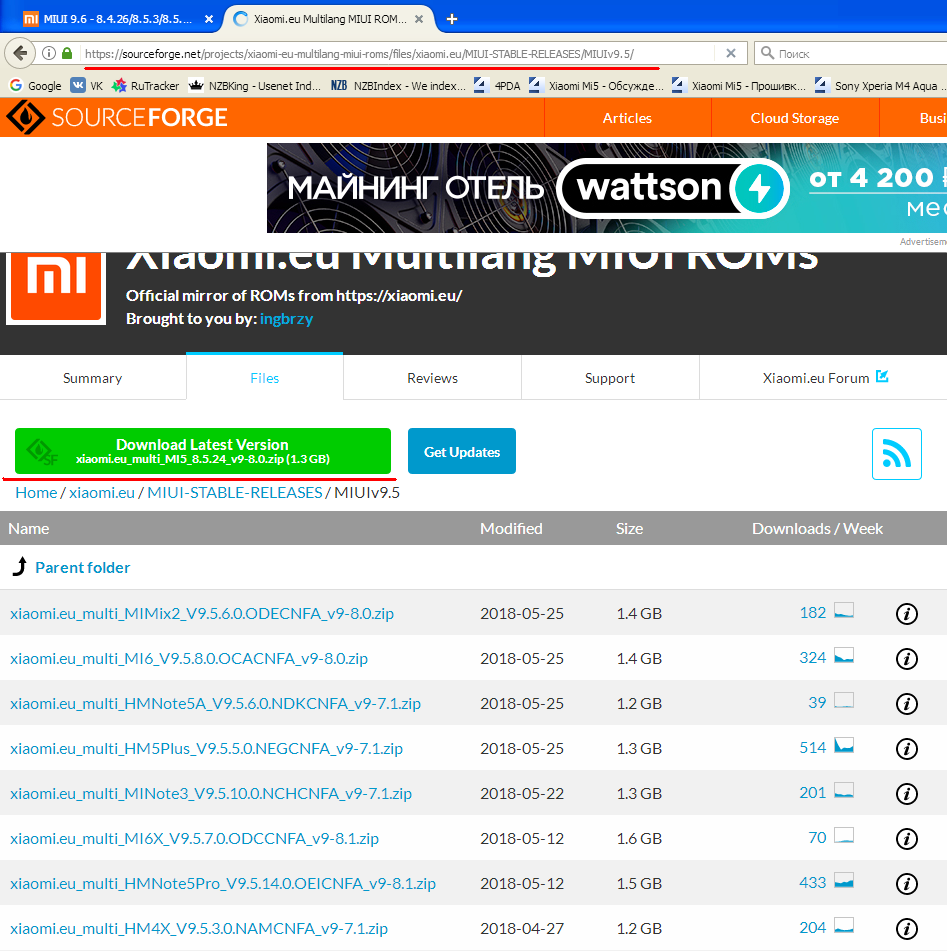Open the NZBKing bookmark
The width and height of the screenshot is (947, 951).
point(255,86)
